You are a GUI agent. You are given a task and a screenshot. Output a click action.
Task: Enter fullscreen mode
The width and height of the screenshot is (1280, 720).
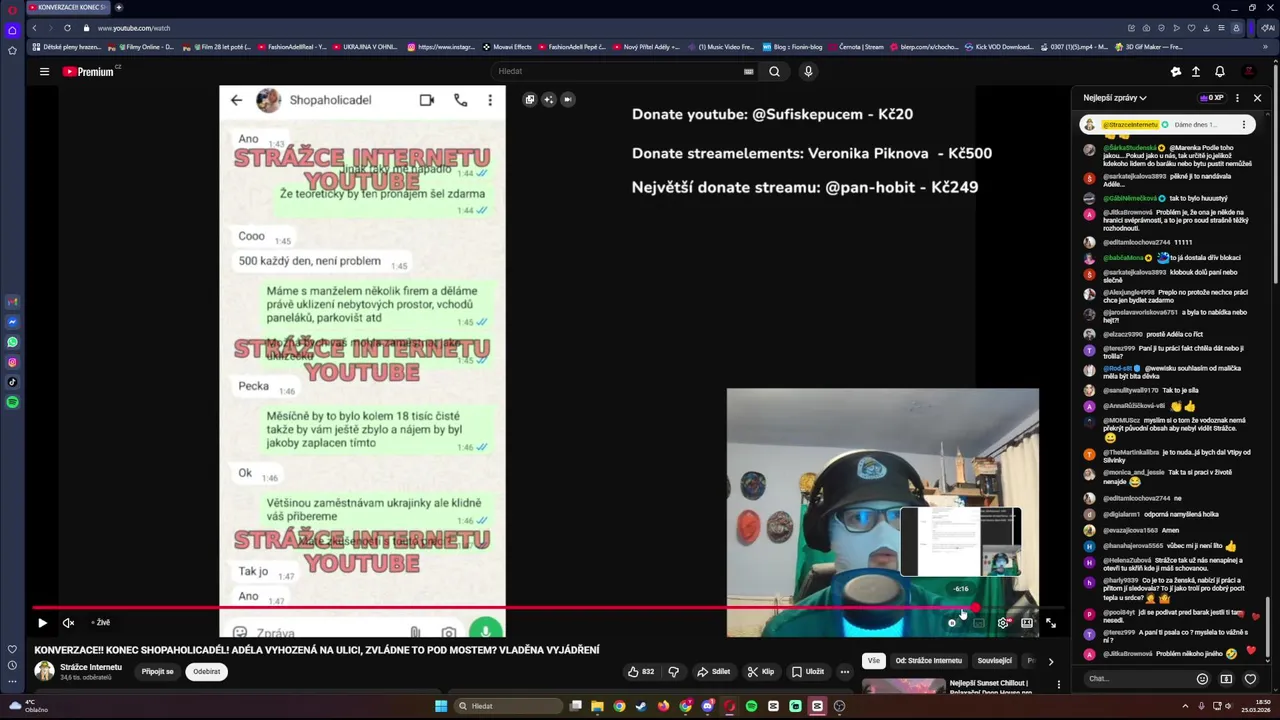coord(1051,623)
